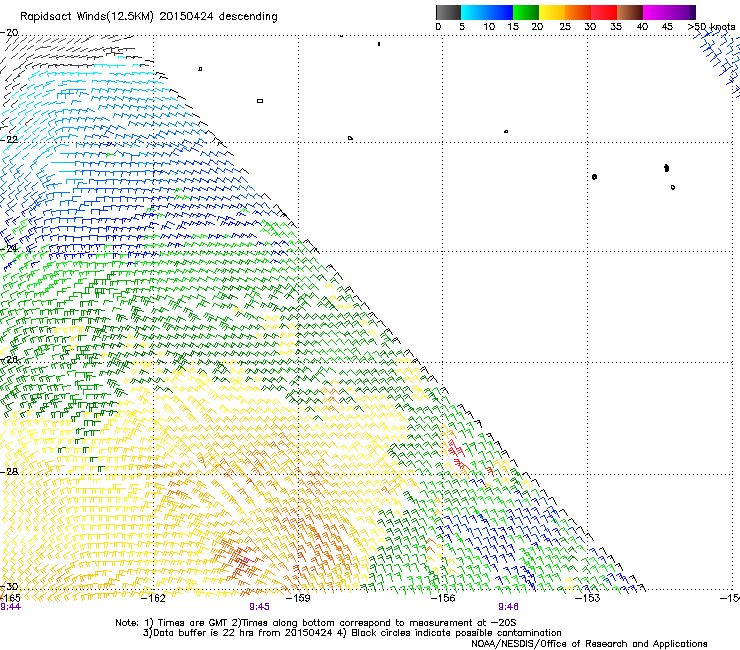Click the 'NOAA/NESDIS/Office of Research and Applications' credit

coord(589,644)
